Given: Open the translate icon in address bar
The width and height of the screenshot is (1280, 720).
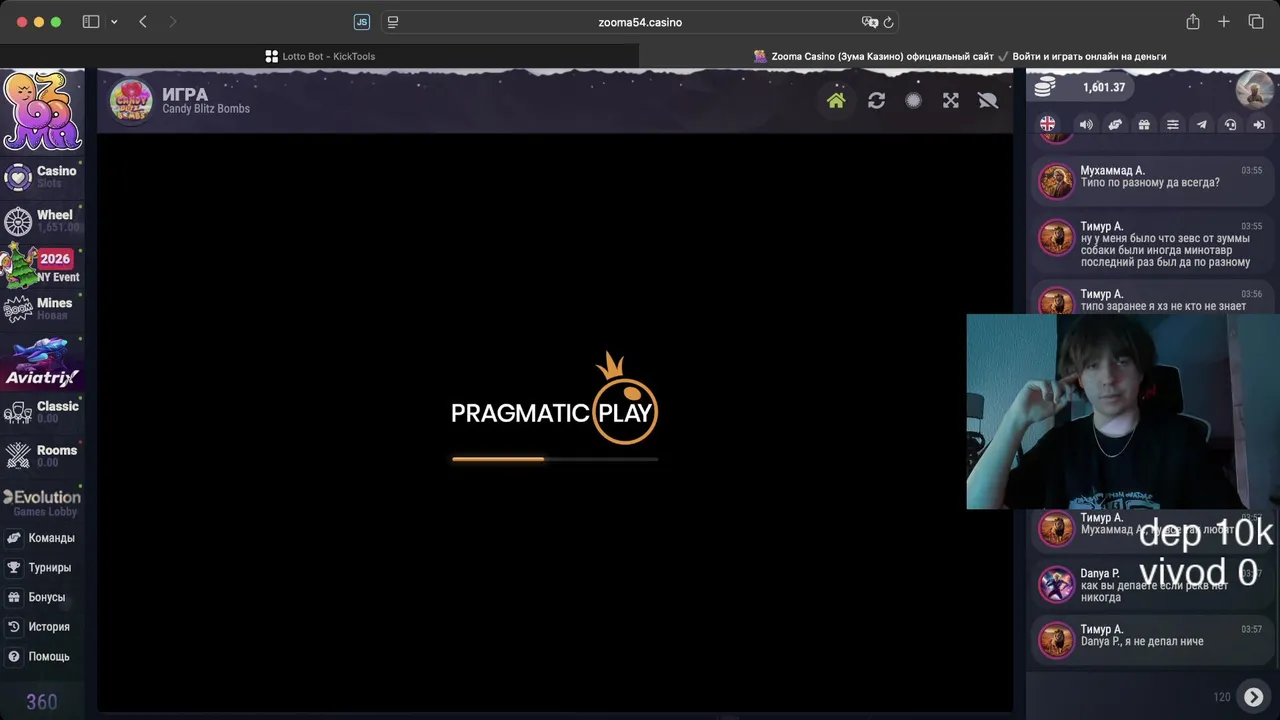Looking at the screenshot, I should point(869,22).
